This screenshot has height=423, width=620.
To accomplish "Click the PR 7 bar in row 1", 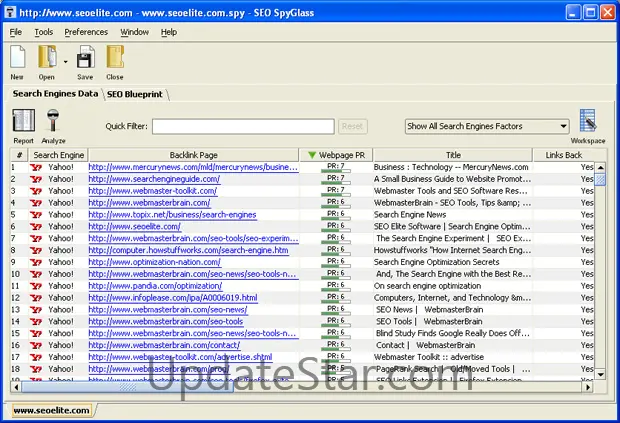I will 336,167.
